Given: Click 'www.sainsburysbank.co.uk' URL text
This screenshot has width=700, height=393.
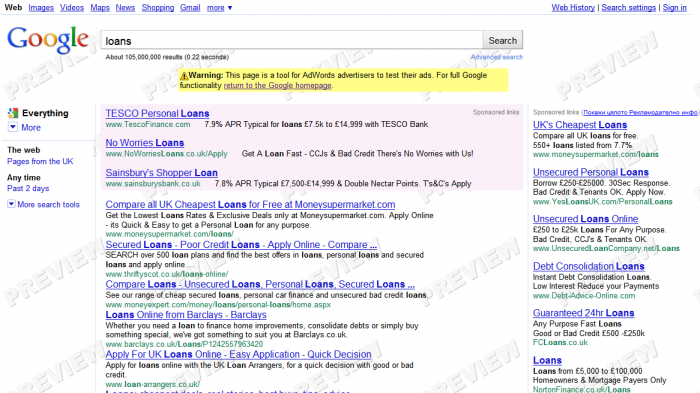Looking at the screenshot, I should [153, 184].
